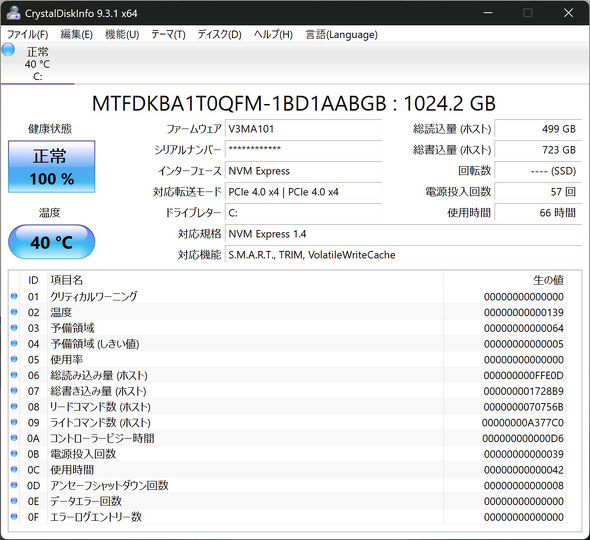Screen dimensions: 590x540
Task: Click the total host reads value 499 GB
Action: click(538, 129)
